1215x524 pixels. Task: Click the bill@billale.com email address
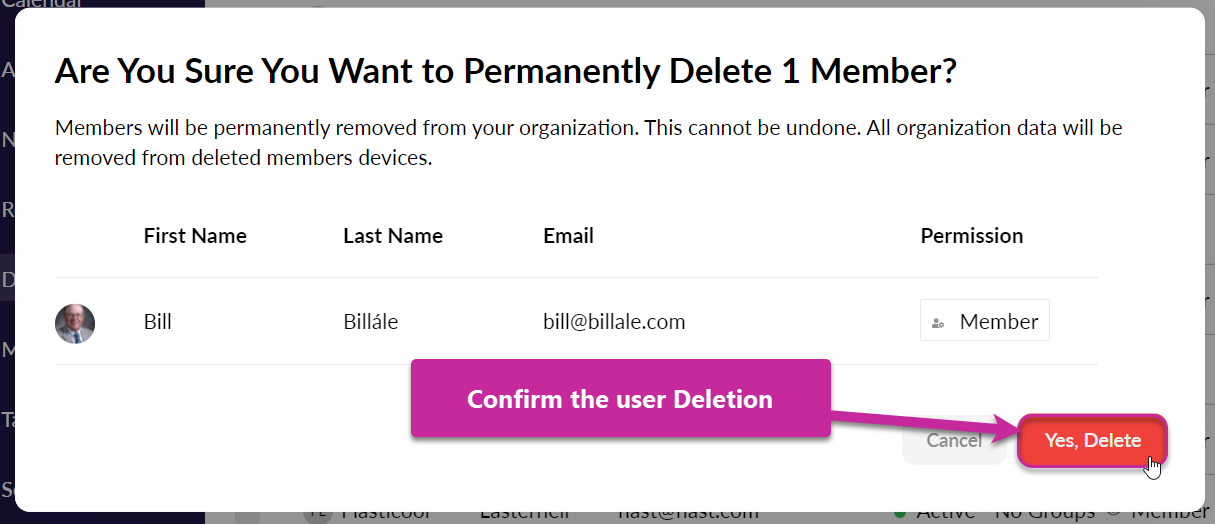(614, 322)
